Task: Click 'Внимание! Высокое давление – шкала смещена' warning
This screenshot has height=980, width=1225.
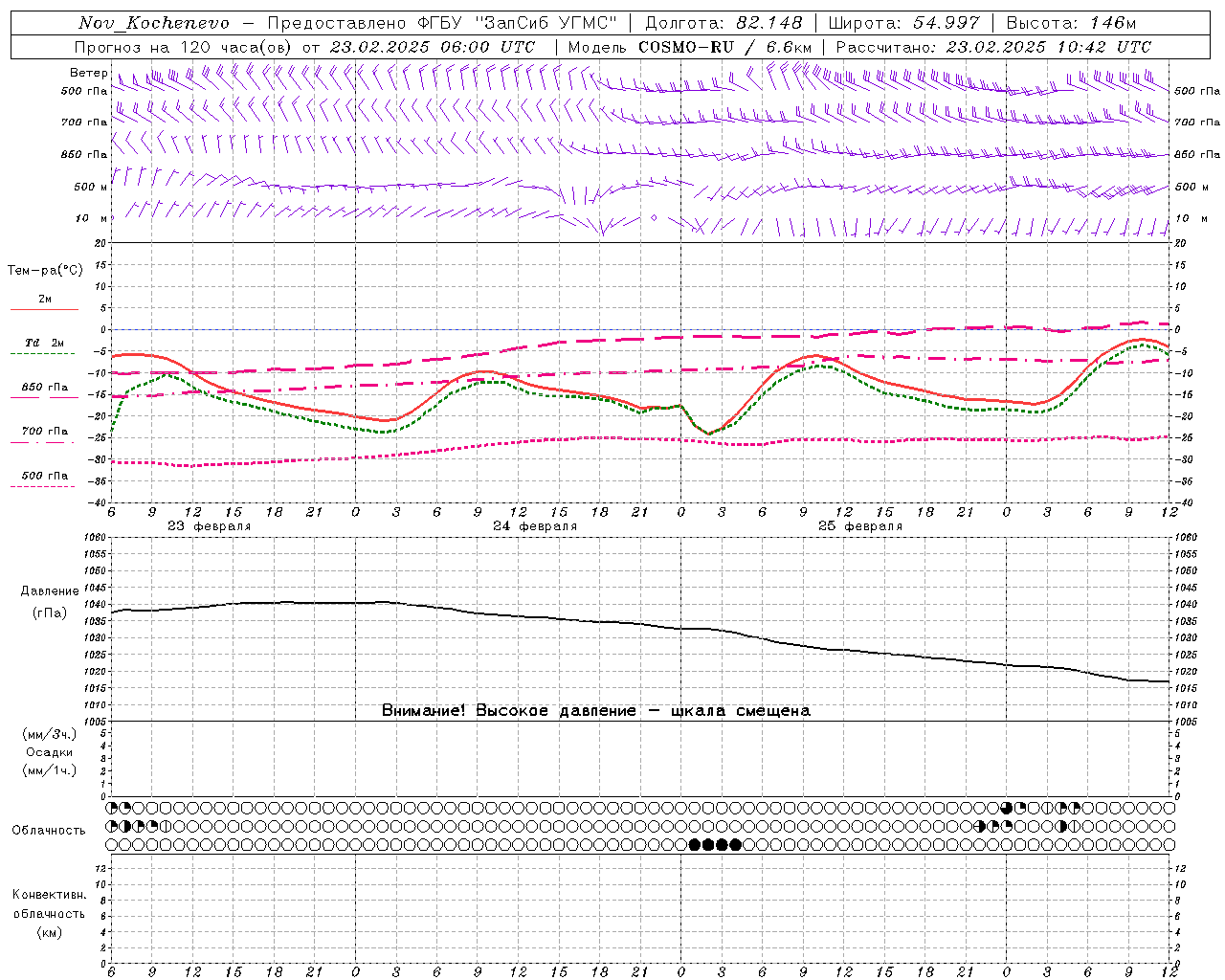Action: click(x=596, y=710)
